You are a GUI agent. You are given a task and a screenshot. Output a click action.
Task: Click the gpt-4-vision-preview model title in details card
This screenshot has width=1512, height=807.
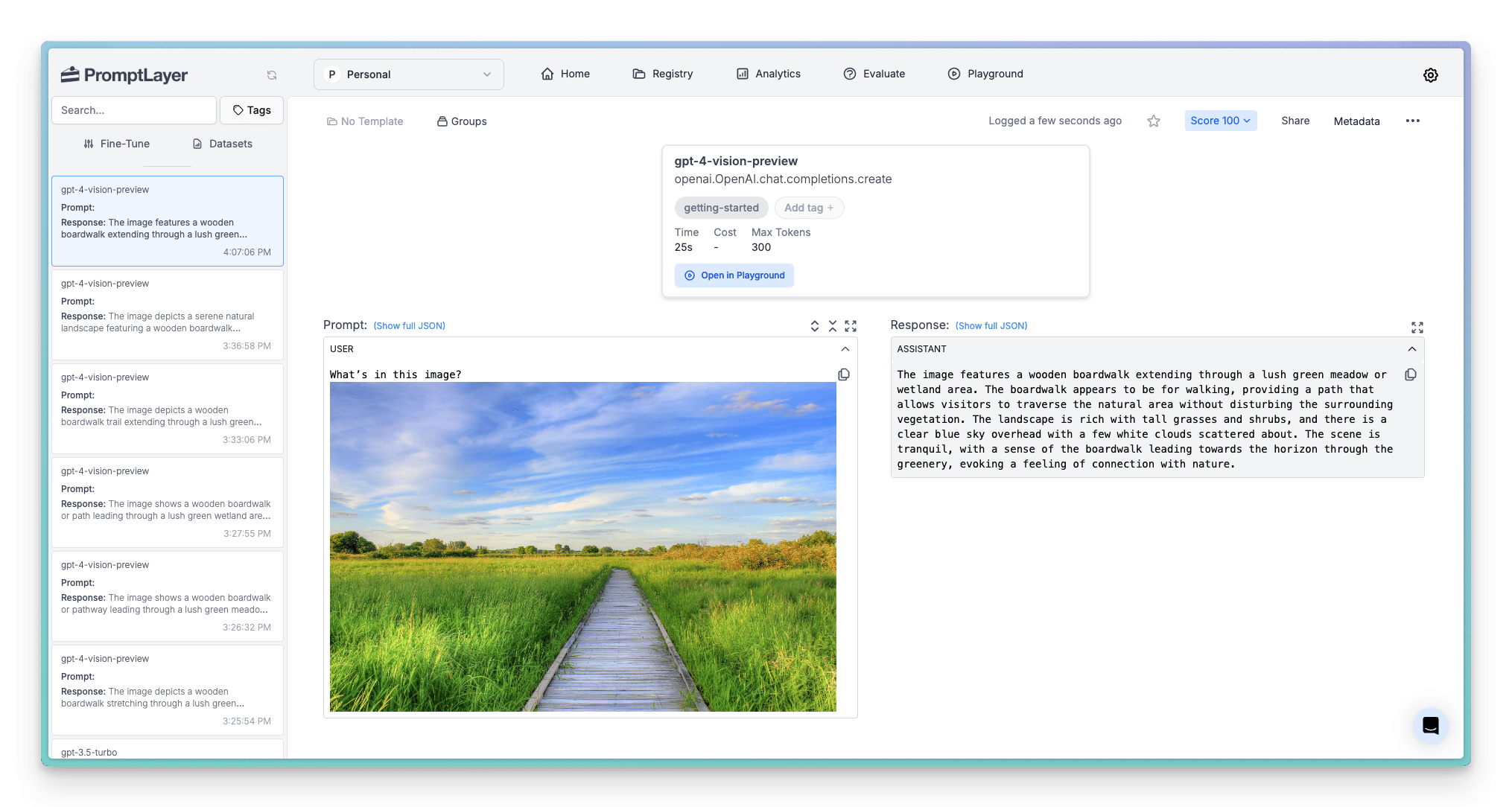(x=736, y=161)
